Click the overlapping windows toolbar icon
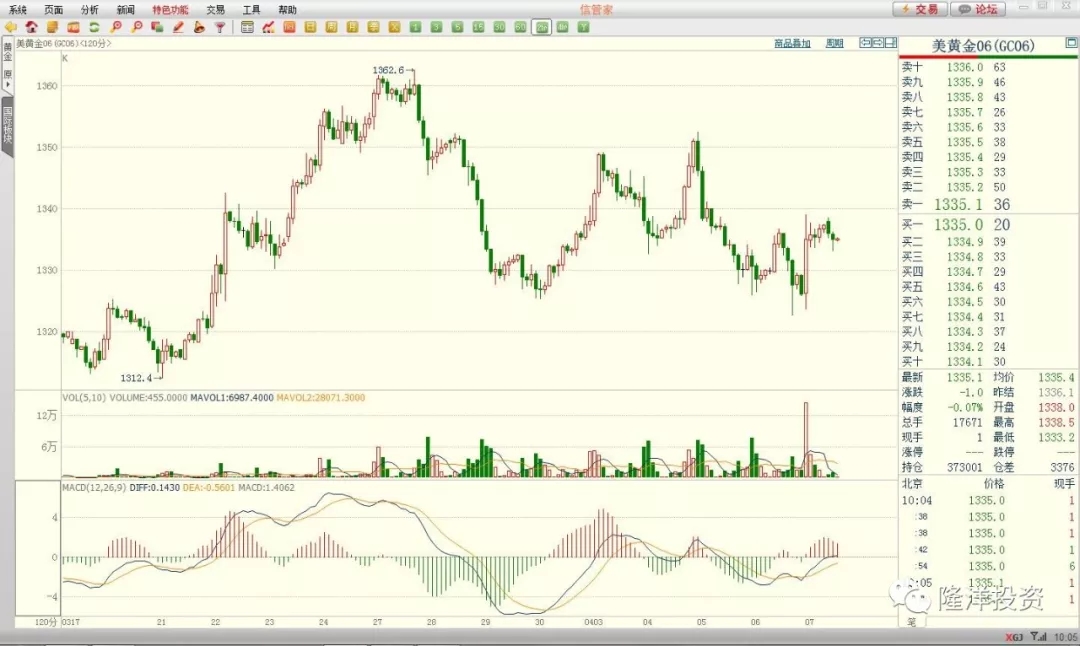Viewport: 1080px width, 646px height. (157, 28)
